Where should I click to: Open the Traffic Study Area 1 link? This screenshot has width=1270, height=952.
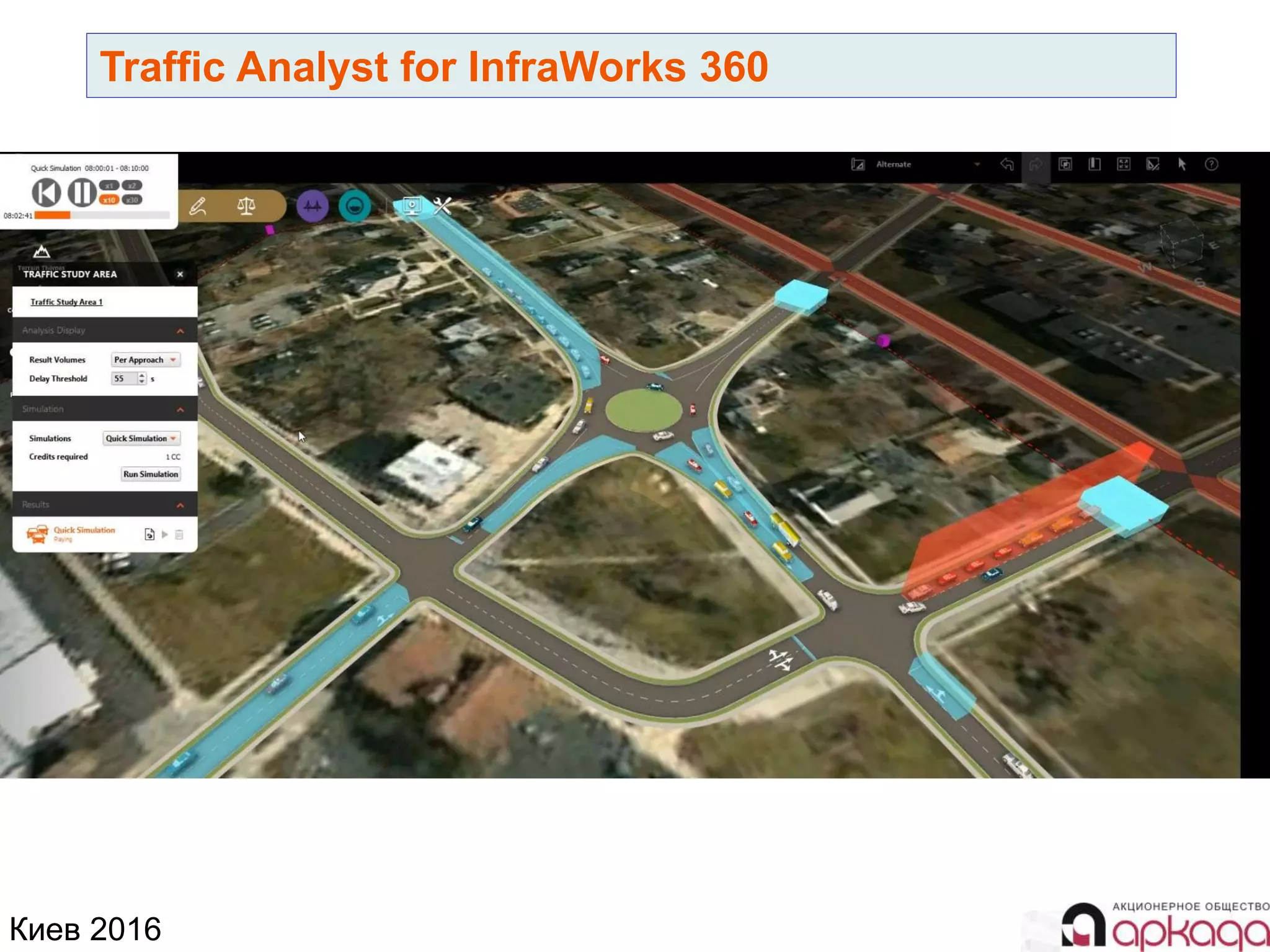(66, 302)
